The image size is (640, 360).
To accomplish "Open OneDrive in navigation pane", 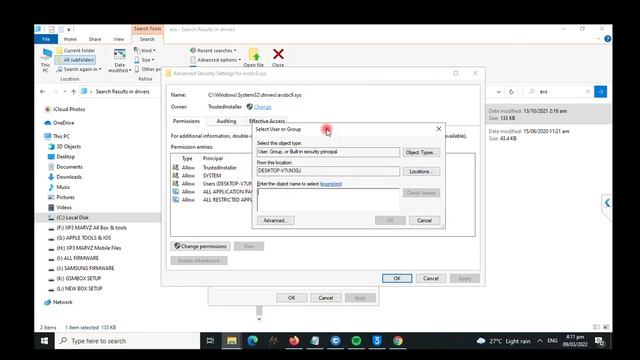I will pos(60,123).
